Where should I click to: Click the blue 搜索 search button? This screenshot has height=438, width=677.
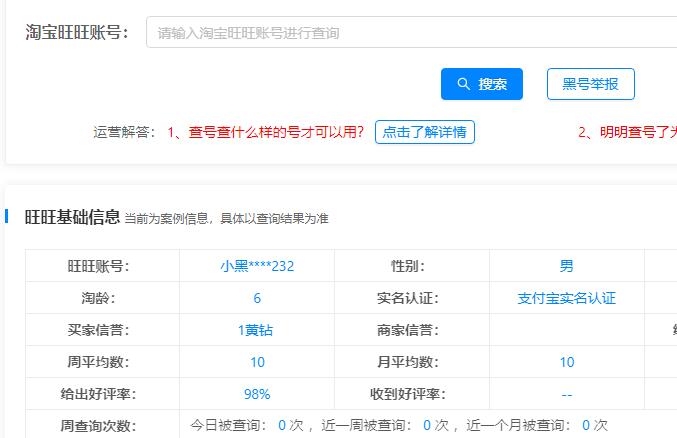(x=482, y=84)
